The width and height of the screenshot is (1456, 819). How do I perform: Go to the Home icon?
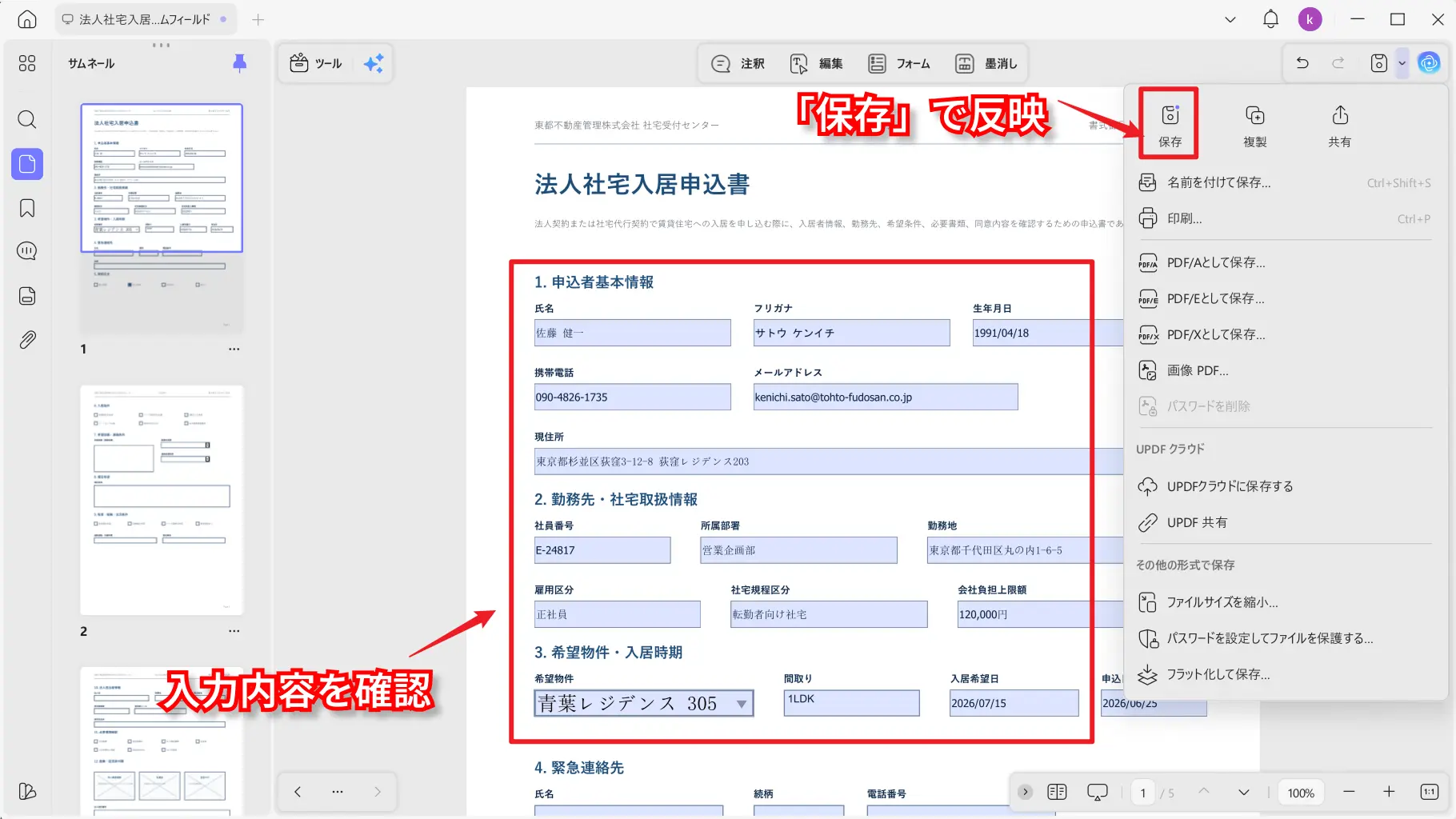(x=27, y=19)
